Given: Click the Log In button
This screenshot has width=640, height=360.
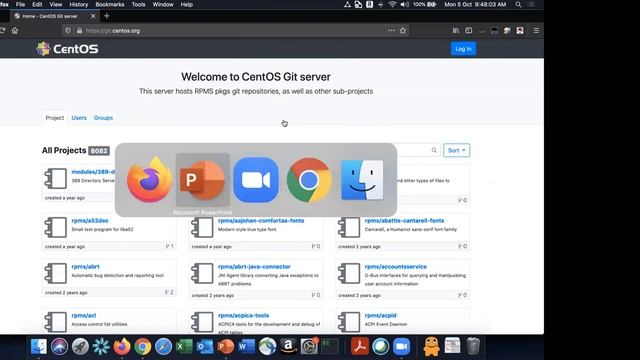Looking at the screenshot, I should tap(463, 49).
